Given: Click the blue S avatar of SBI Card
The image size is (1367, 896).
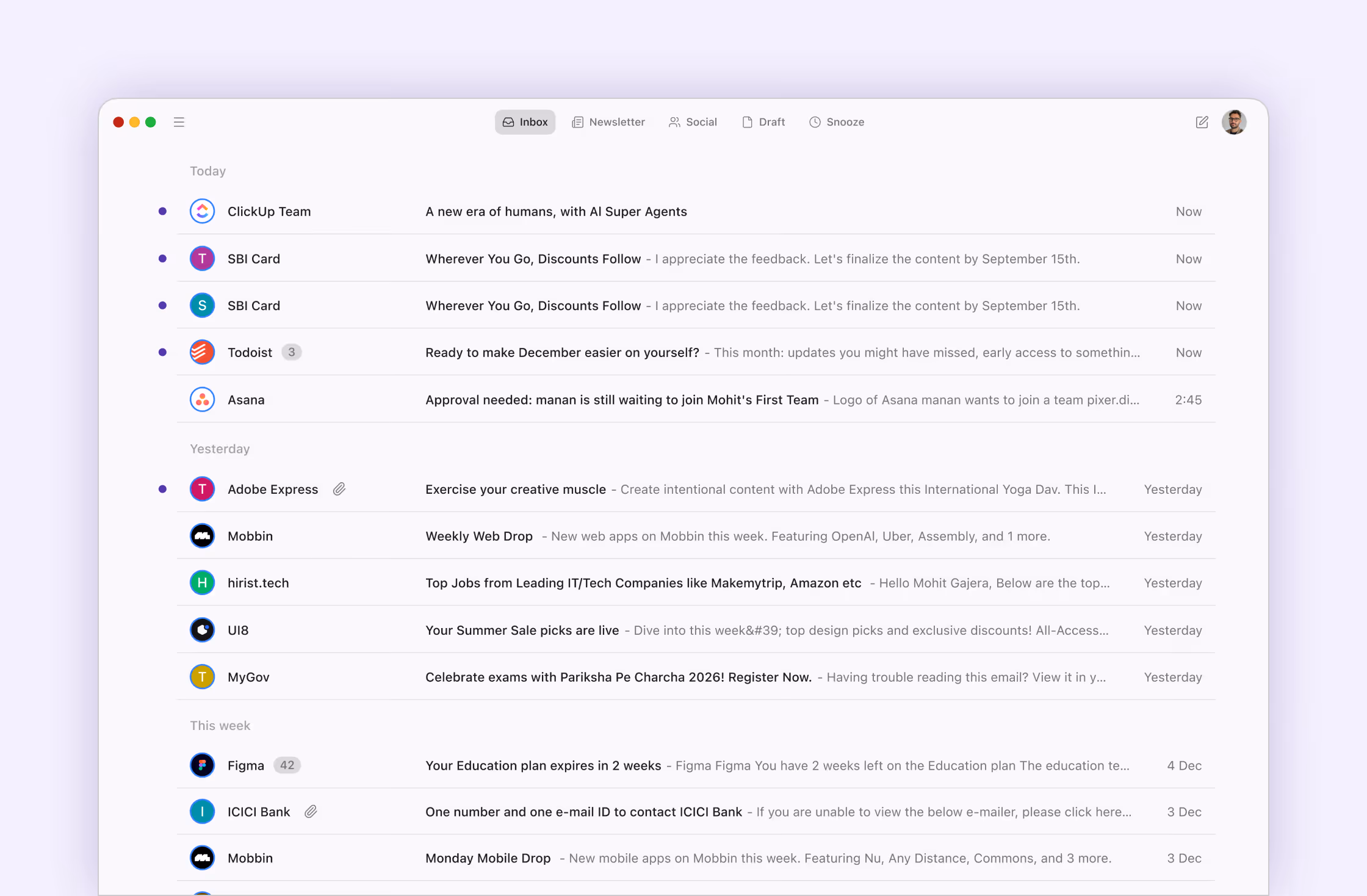Looking at the screenshot, I should pos(202,305).
